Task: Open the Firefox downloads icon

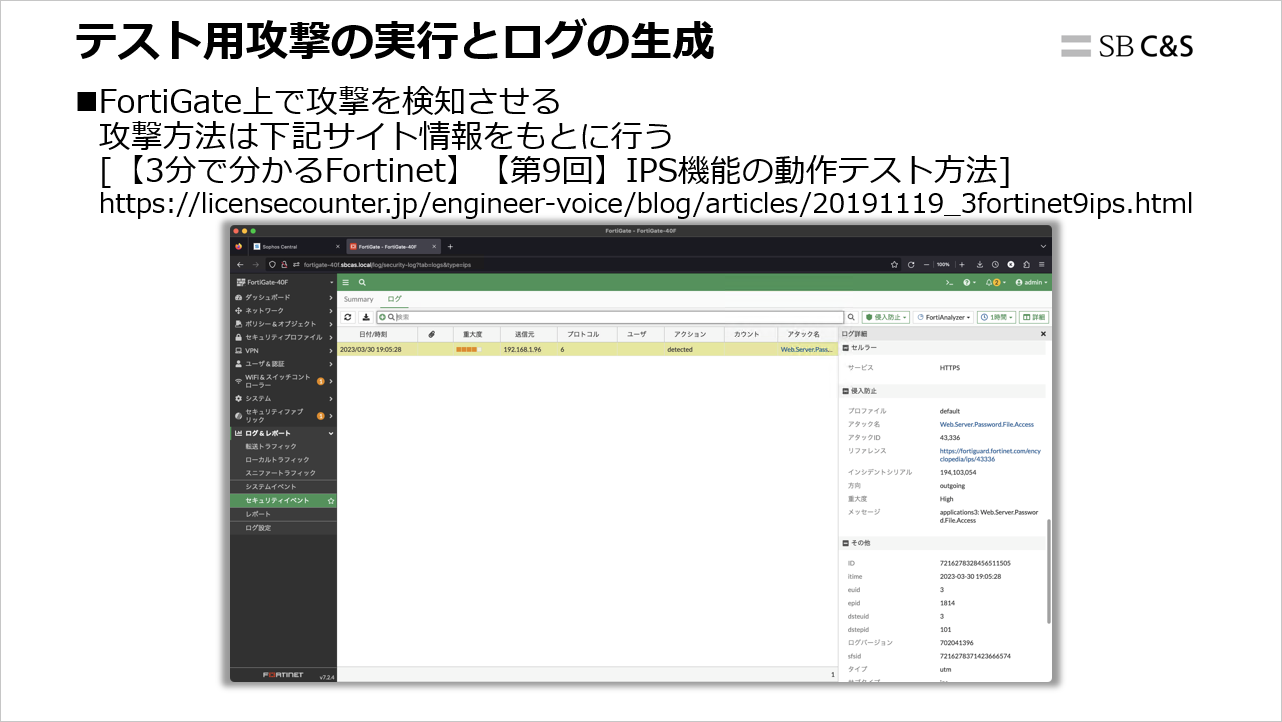Action: [980, 265]
